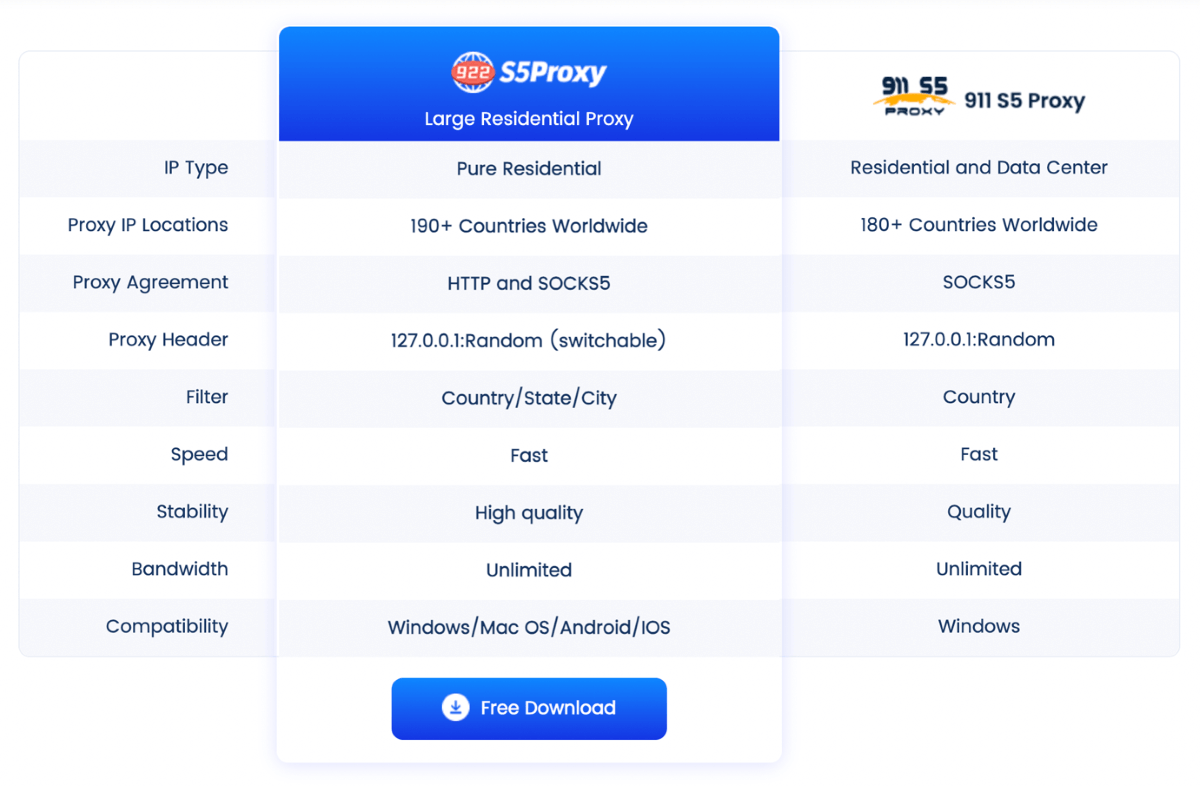1200x786 pixels.
Task: Select the HTTP and SOCKS5 cell
Action: 529,283
